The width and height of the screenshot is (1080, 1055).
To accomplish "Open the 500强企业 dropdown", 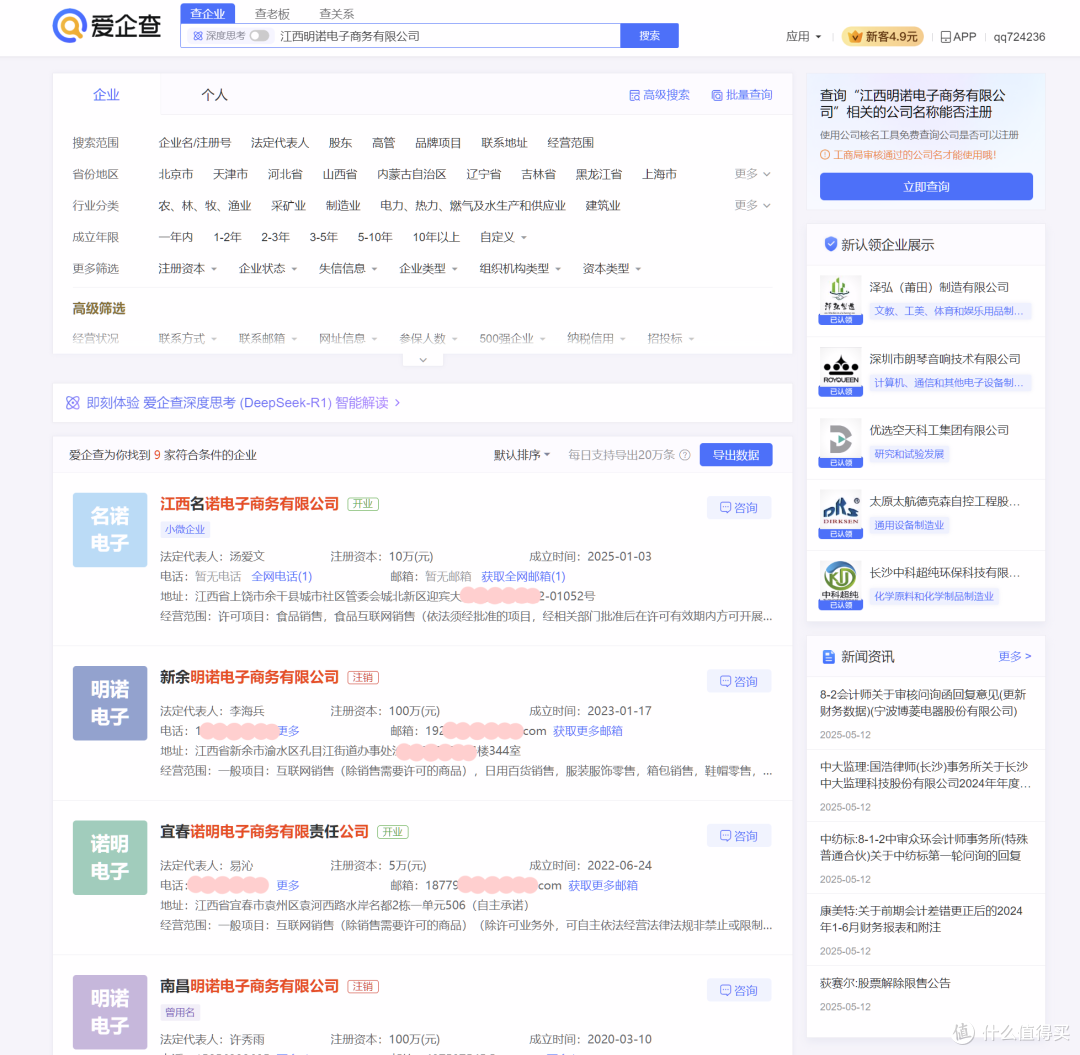I will pyautogui.click(x=512, y=338).
